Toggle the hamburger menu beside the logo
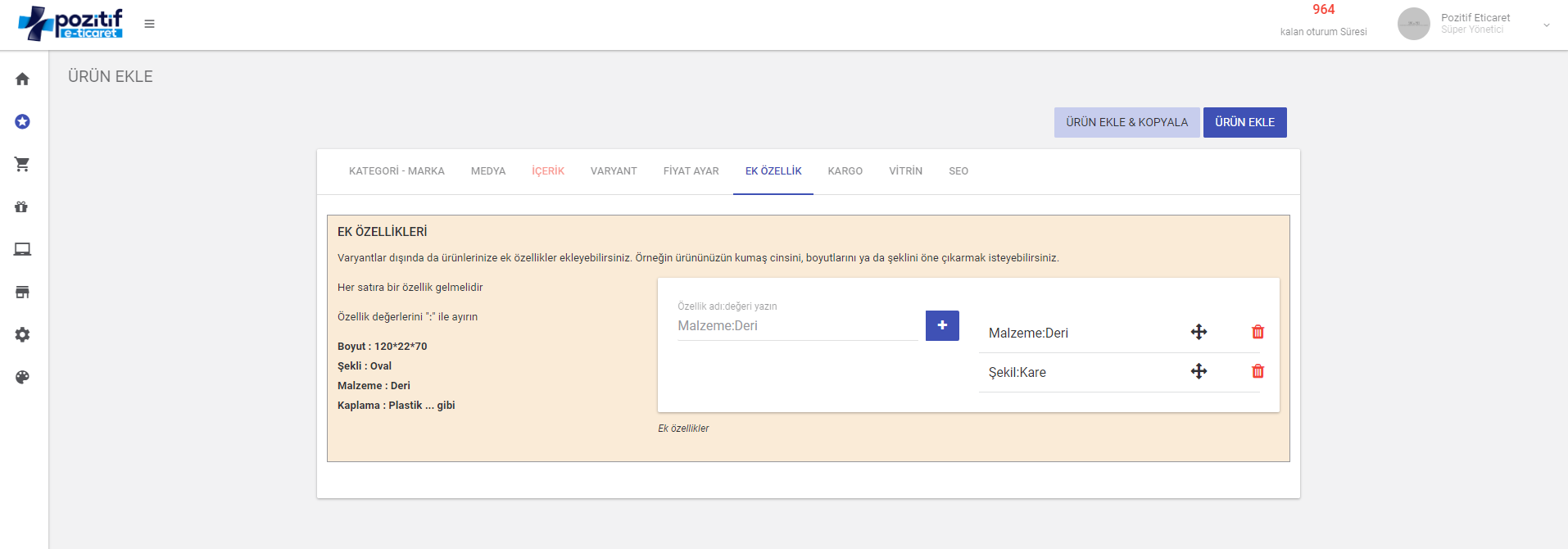 click(149, 24)
